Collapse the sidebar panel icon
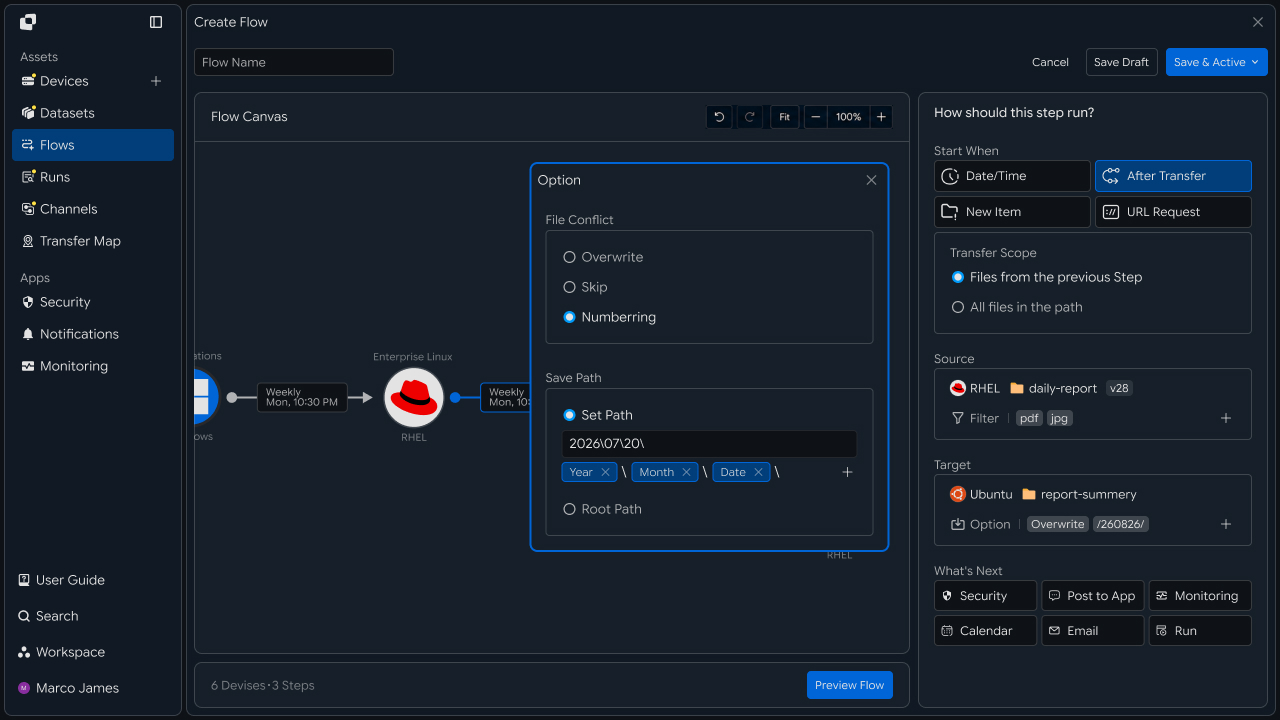Screen dimensions: 1280x720 [156, 22]
